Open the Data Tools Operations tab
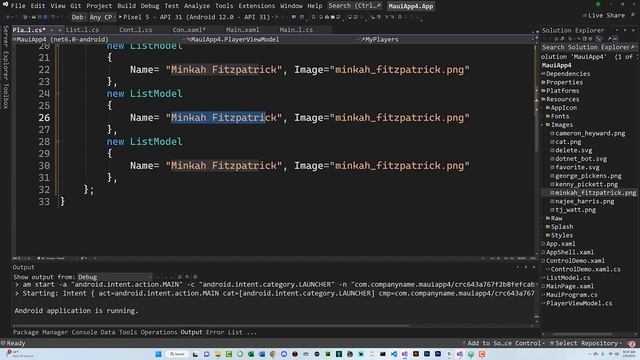This screenshot has height=360, width=640. coord(139,332)
